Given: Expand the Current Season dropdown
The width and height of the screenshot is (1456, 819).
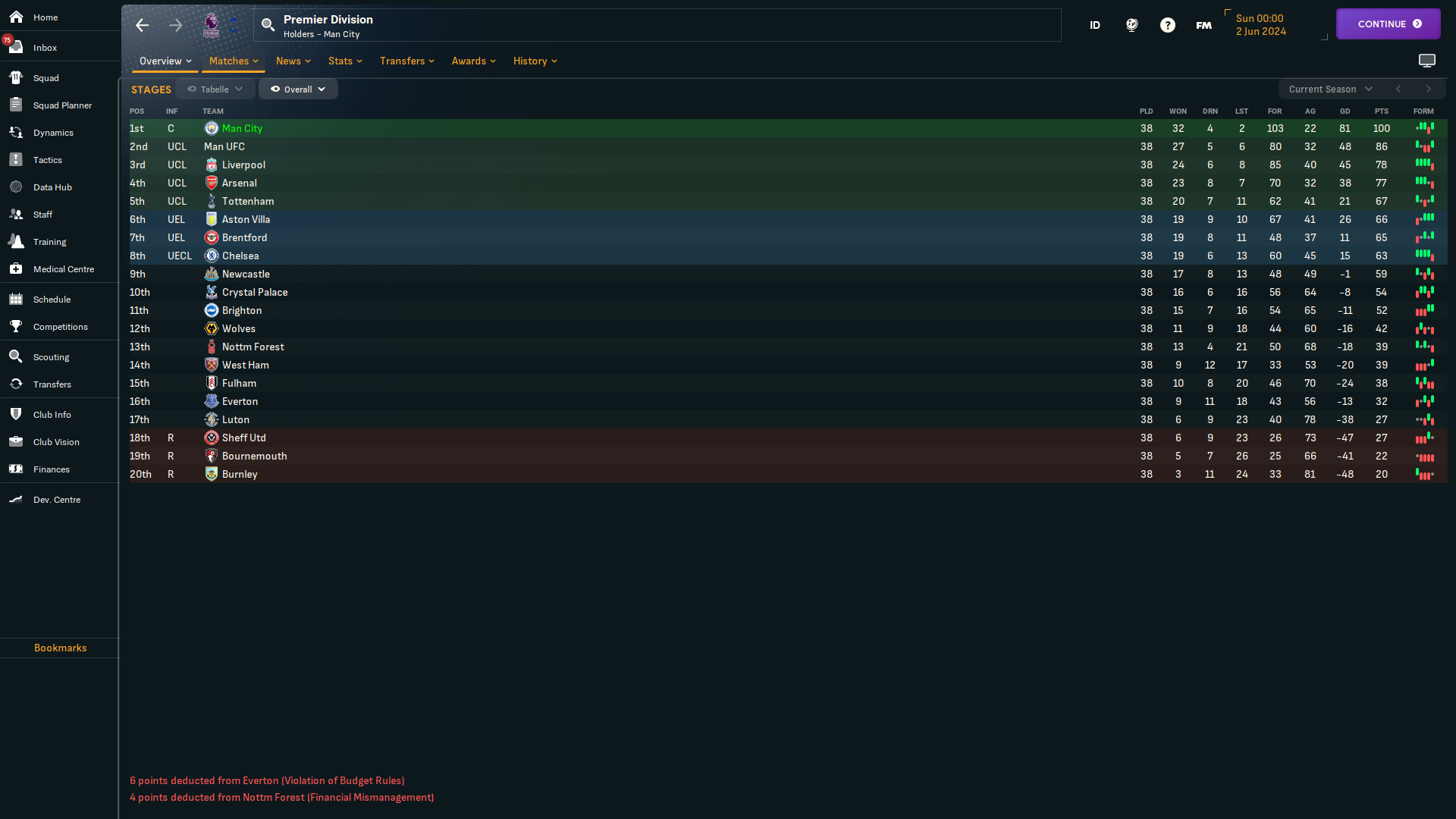Looking at the screenshot, I should click(x=1331, y=89).
